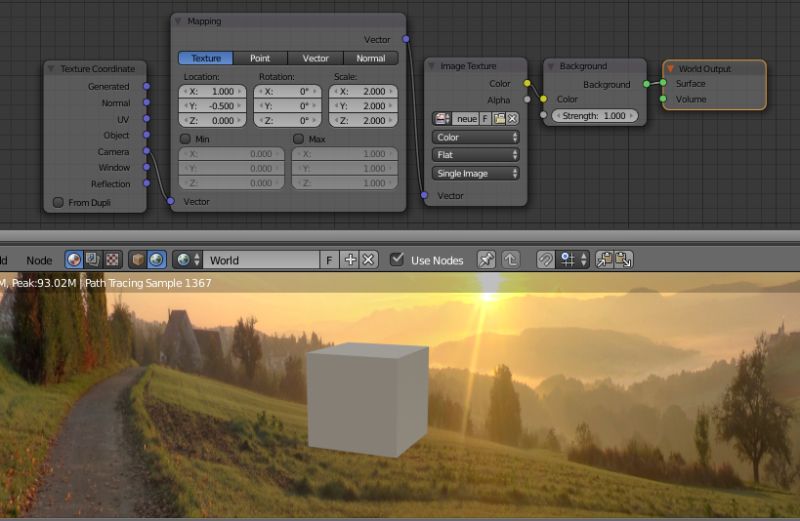Click the Reflection output socket

click(146, 183)
